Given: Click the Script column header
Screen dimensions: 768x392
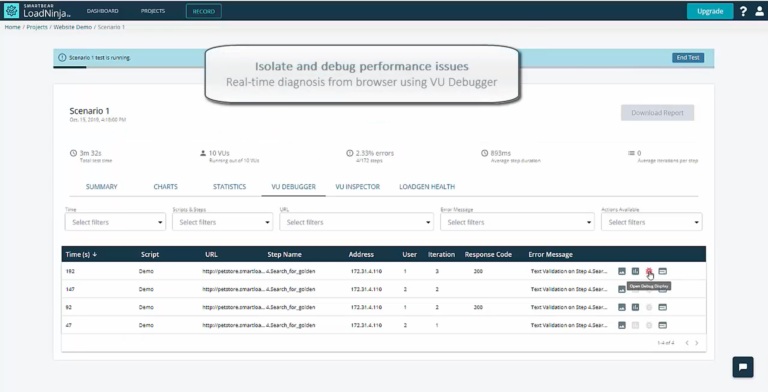Looking at the screenshot, I should (x=150, y=254).
